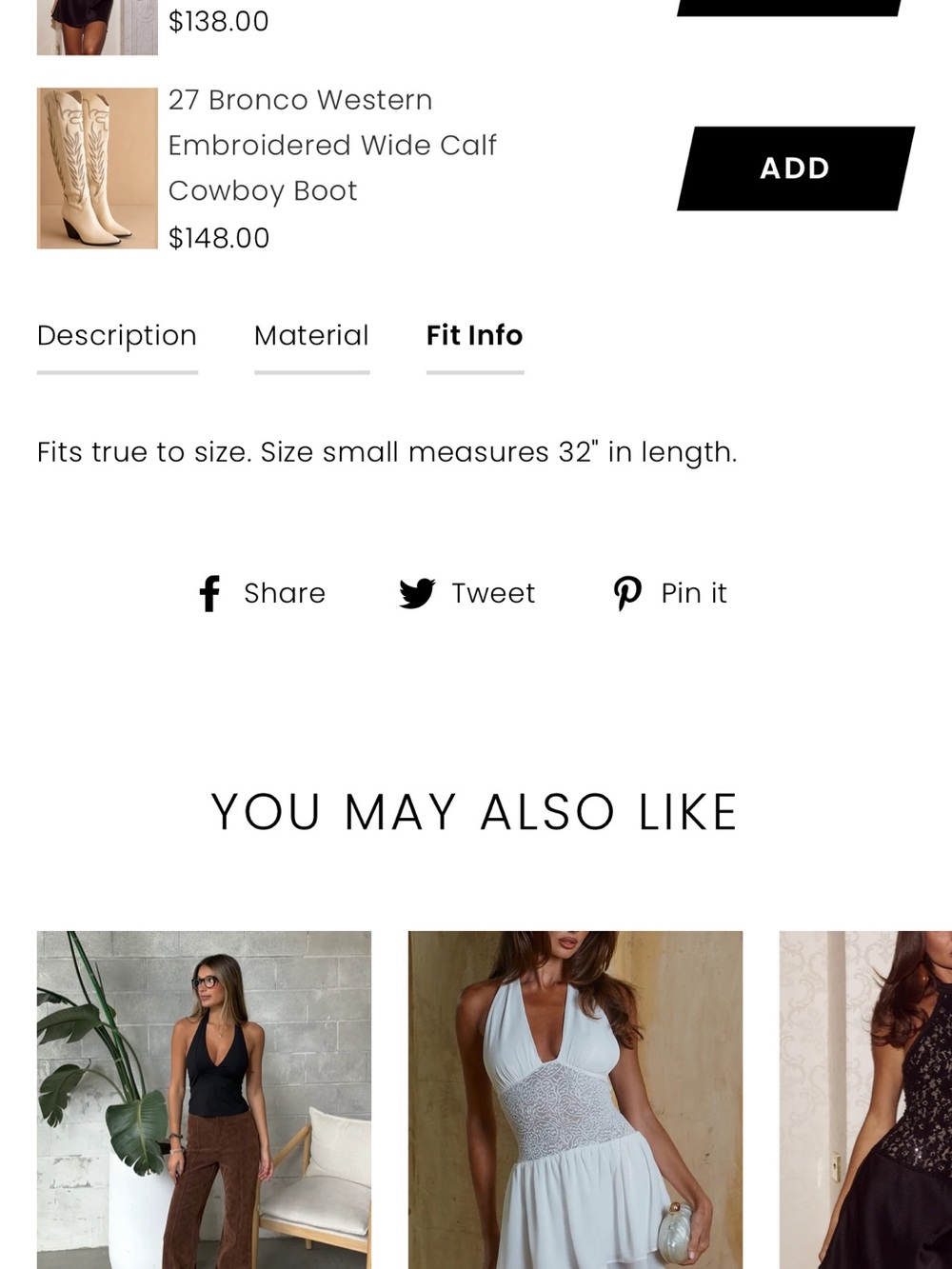Switch to the Material tab
Image resolution: width=952 pixels, height=1269 pixels.
pos(311,335)
